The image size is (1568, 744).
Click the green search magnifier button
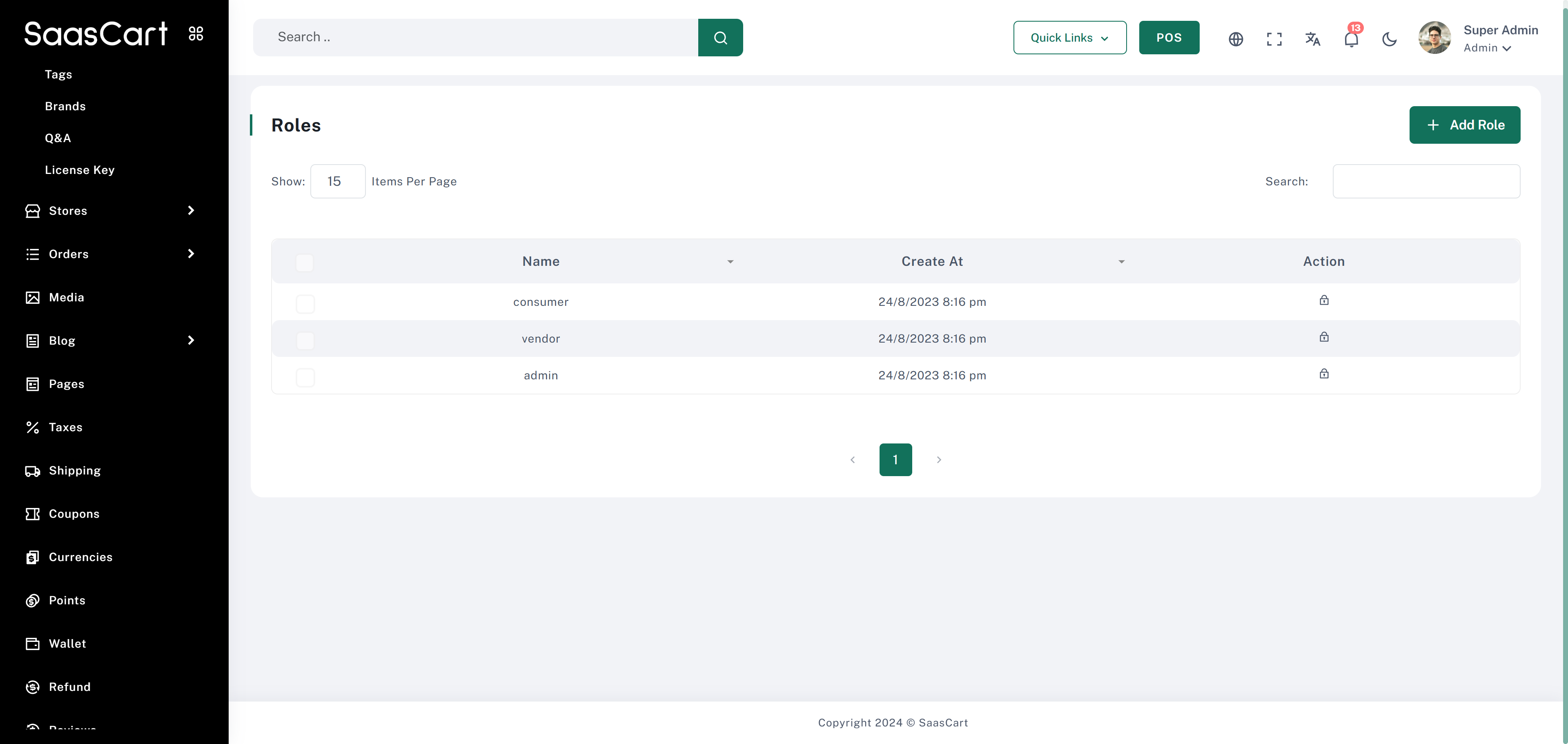coord(720,38)
